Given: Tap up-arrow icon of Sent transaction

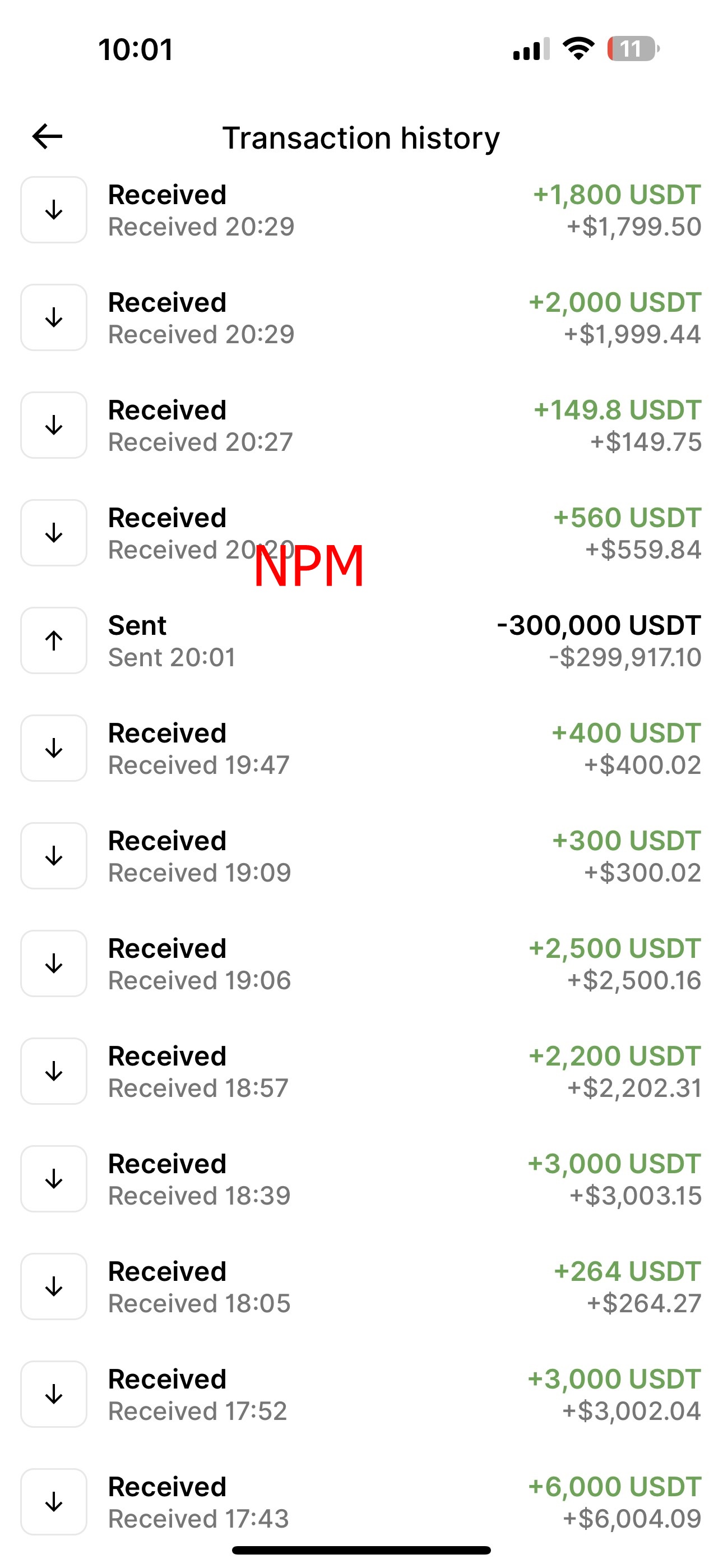Looking at the screenshot, I should (54, 640).
